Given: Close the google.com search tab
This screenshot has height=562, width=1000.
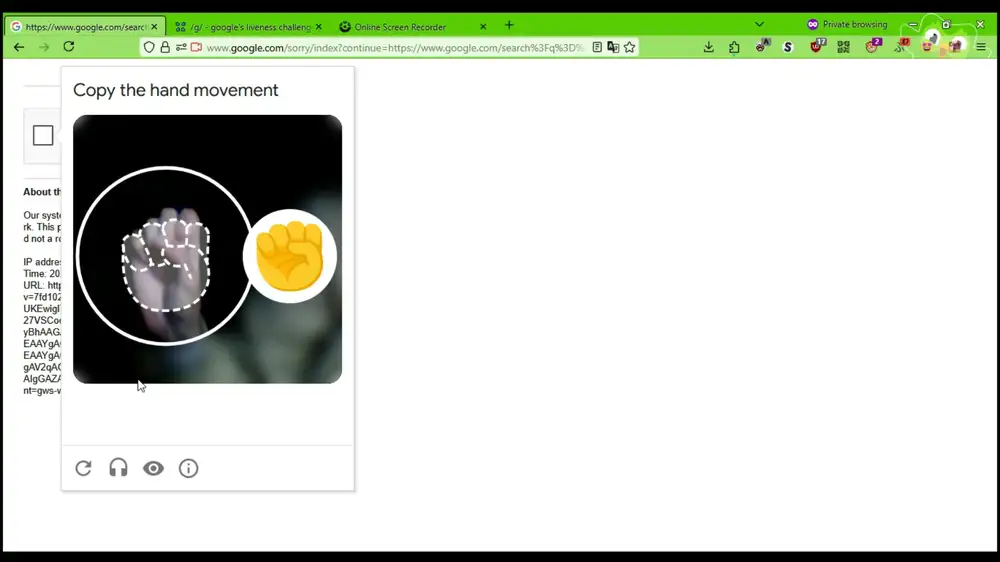Looking at the screenshot, I should pyautogui.click(x=154, y=27).
